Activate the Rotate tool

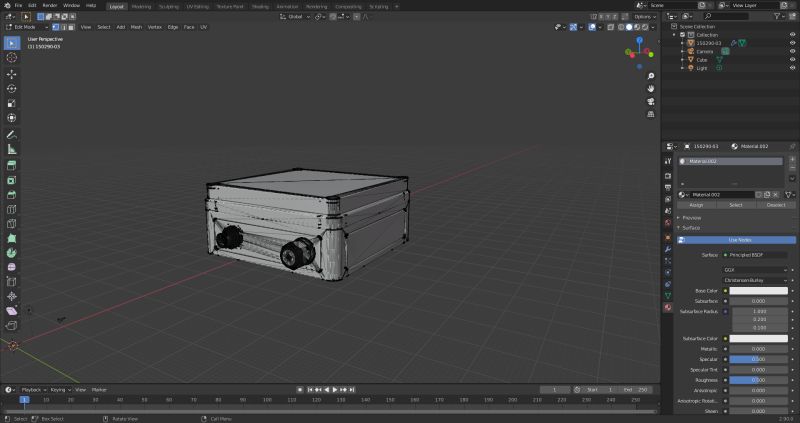pyautogui.click(x=11, y=89)
